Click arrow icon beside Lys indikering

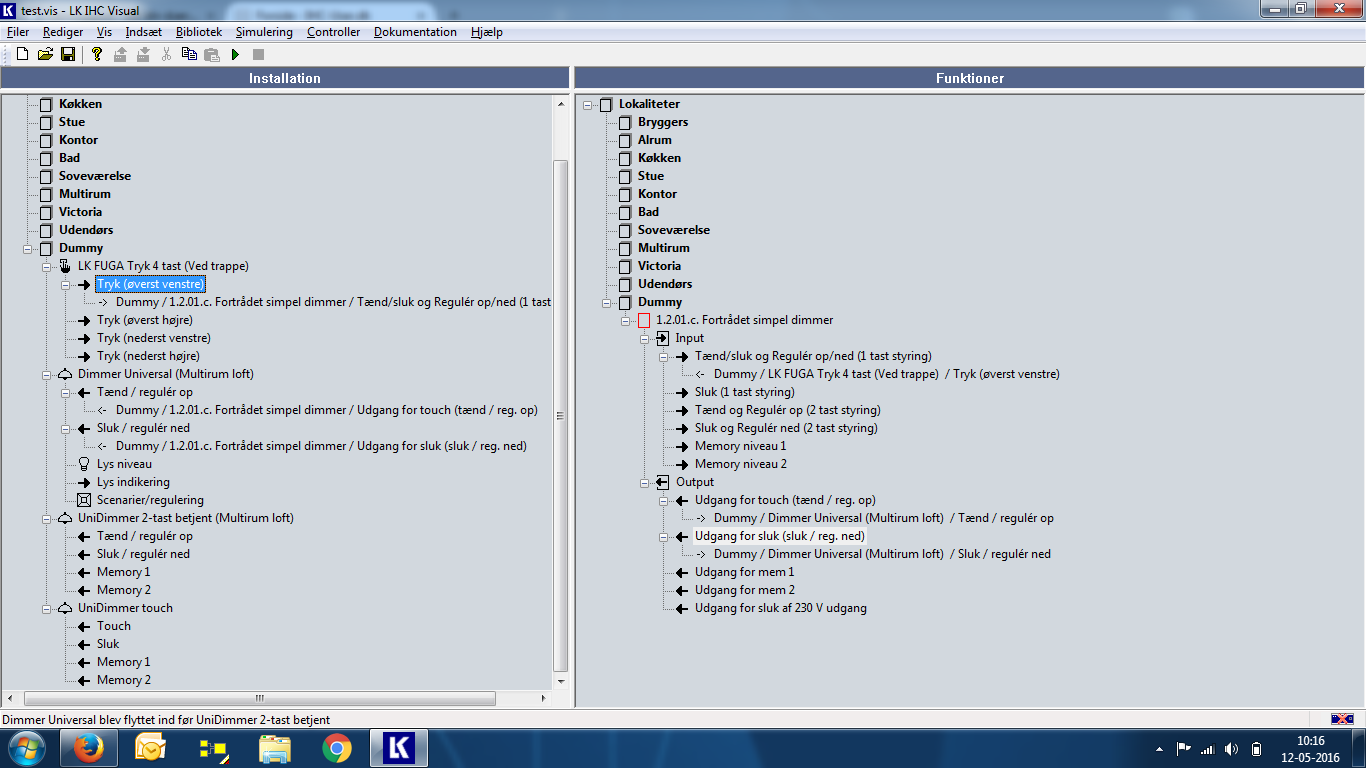point(84,482)
